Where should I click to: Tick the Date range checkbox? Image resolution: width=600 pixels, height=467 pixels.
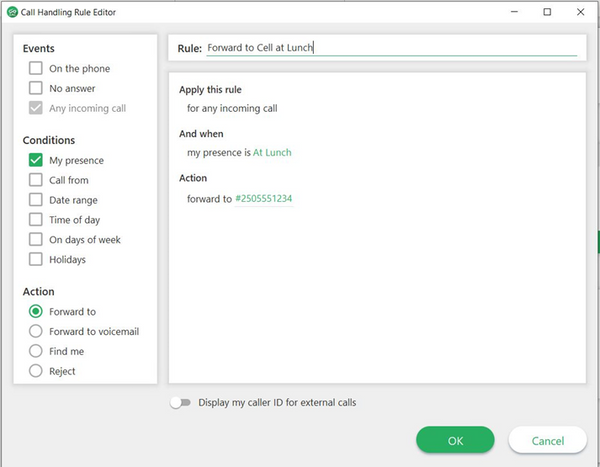coord(36,200)
